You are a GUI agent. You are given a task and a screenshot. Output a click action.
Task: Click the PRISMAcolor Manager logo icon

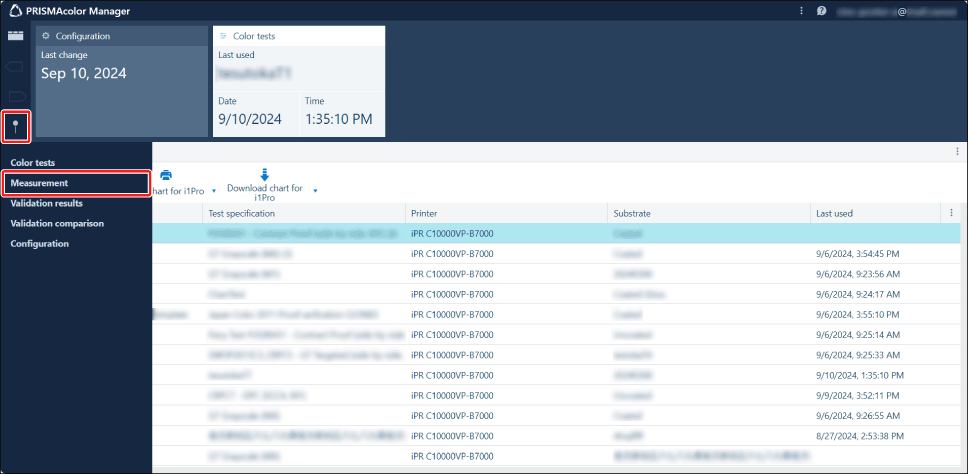coord(14,11)
